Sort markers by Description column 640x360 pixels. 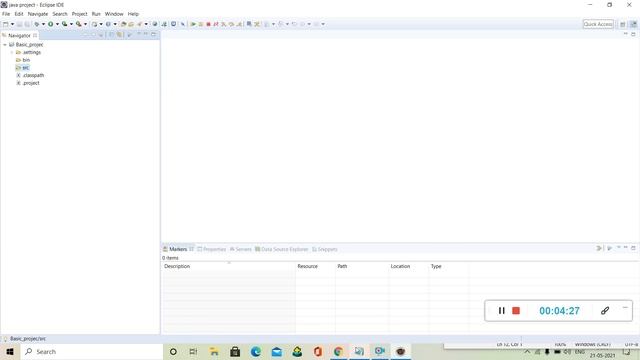[x=229, y=266]
